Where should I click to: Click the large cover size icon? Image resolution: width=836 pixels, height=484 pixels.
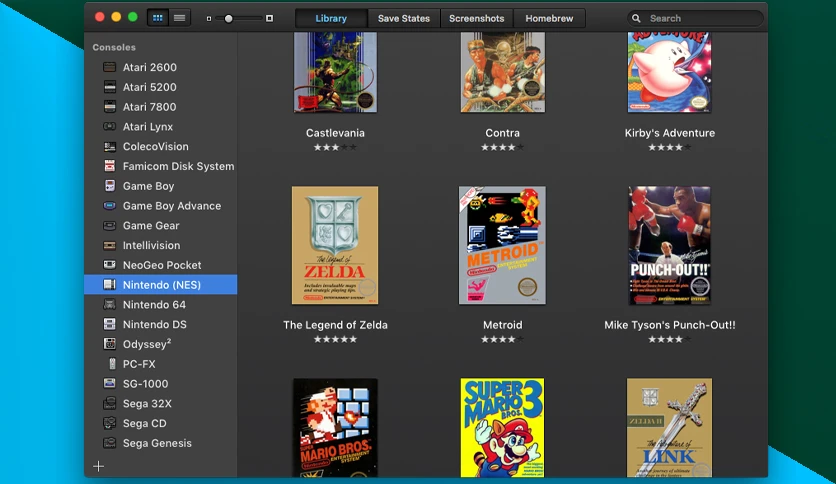[x=269, y=18]
